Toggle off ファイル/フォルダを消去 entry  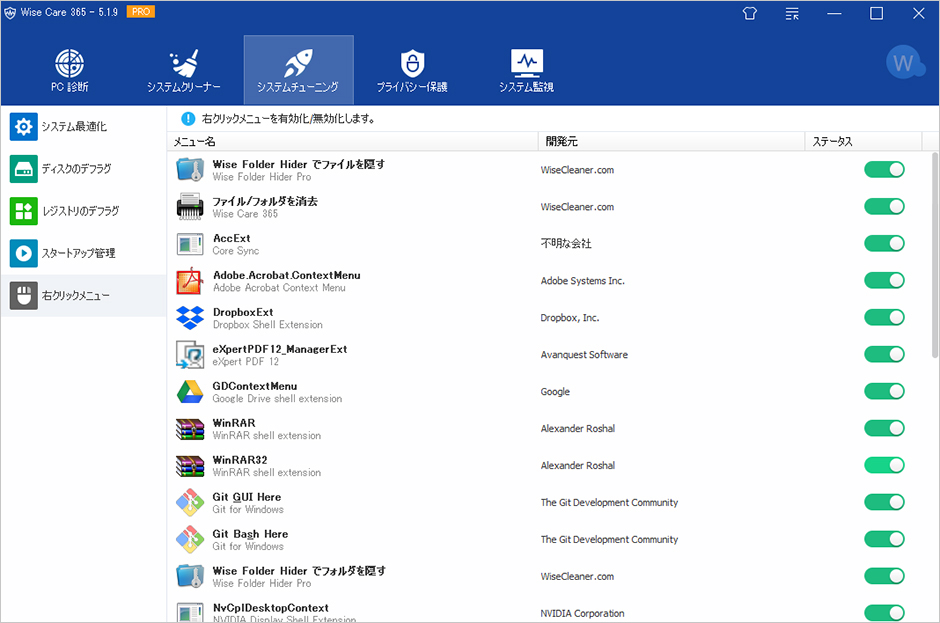(884, 207)
